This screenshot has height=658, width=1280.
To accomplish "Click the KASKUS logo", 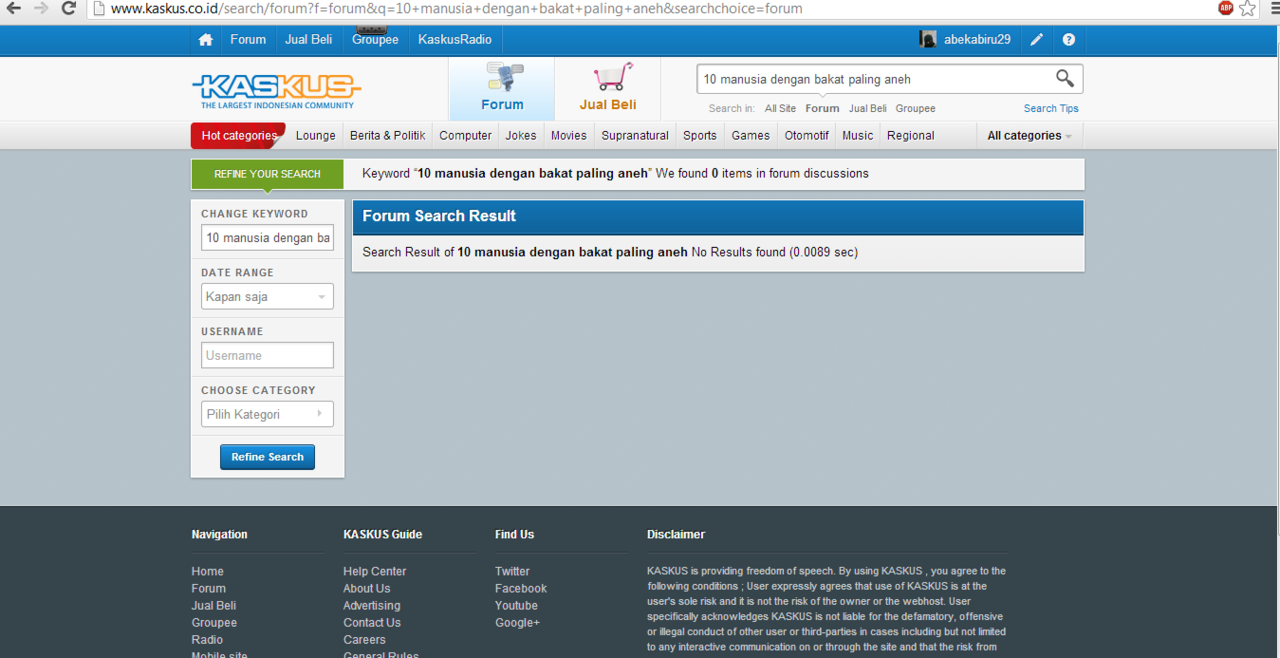I will click(276, 90).
